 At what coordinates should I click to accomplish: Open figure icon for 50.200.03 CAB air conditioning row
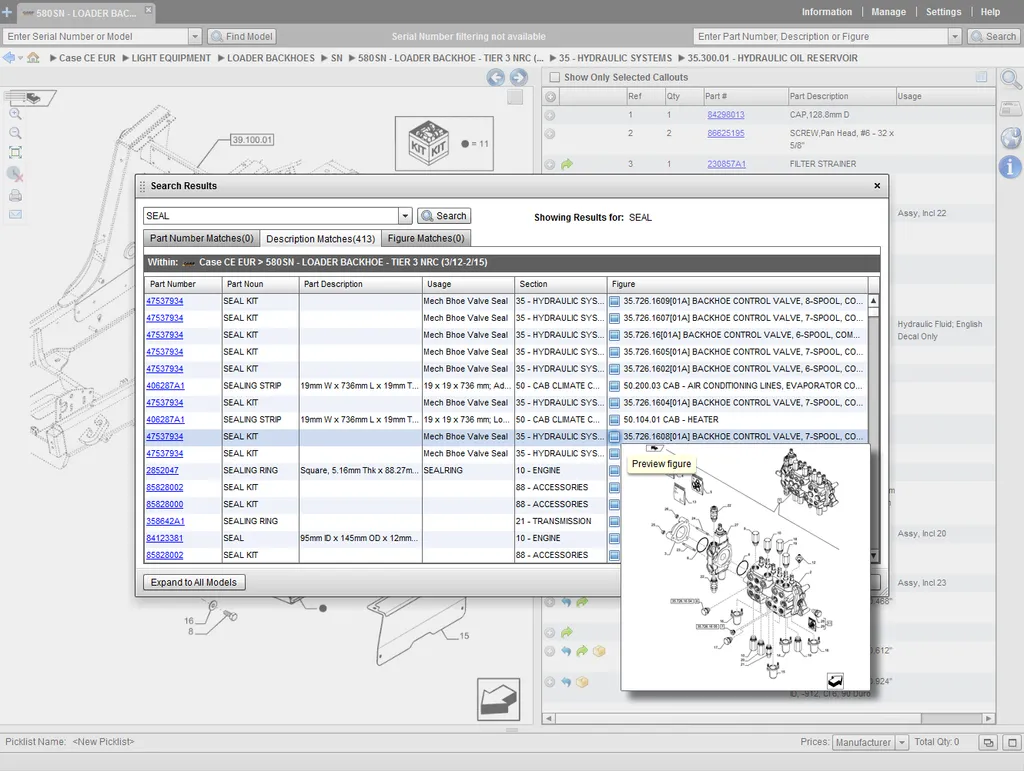coord(615,386)
